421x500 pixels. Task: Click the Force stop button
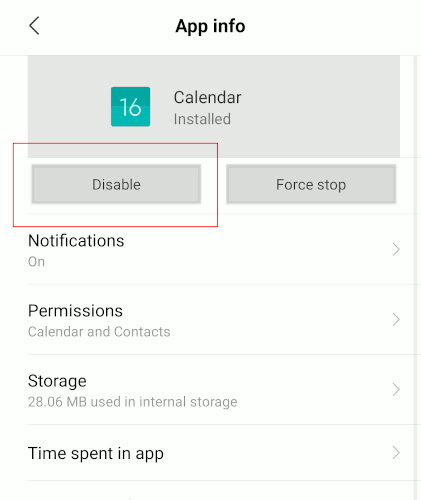(x=311, y=184)
